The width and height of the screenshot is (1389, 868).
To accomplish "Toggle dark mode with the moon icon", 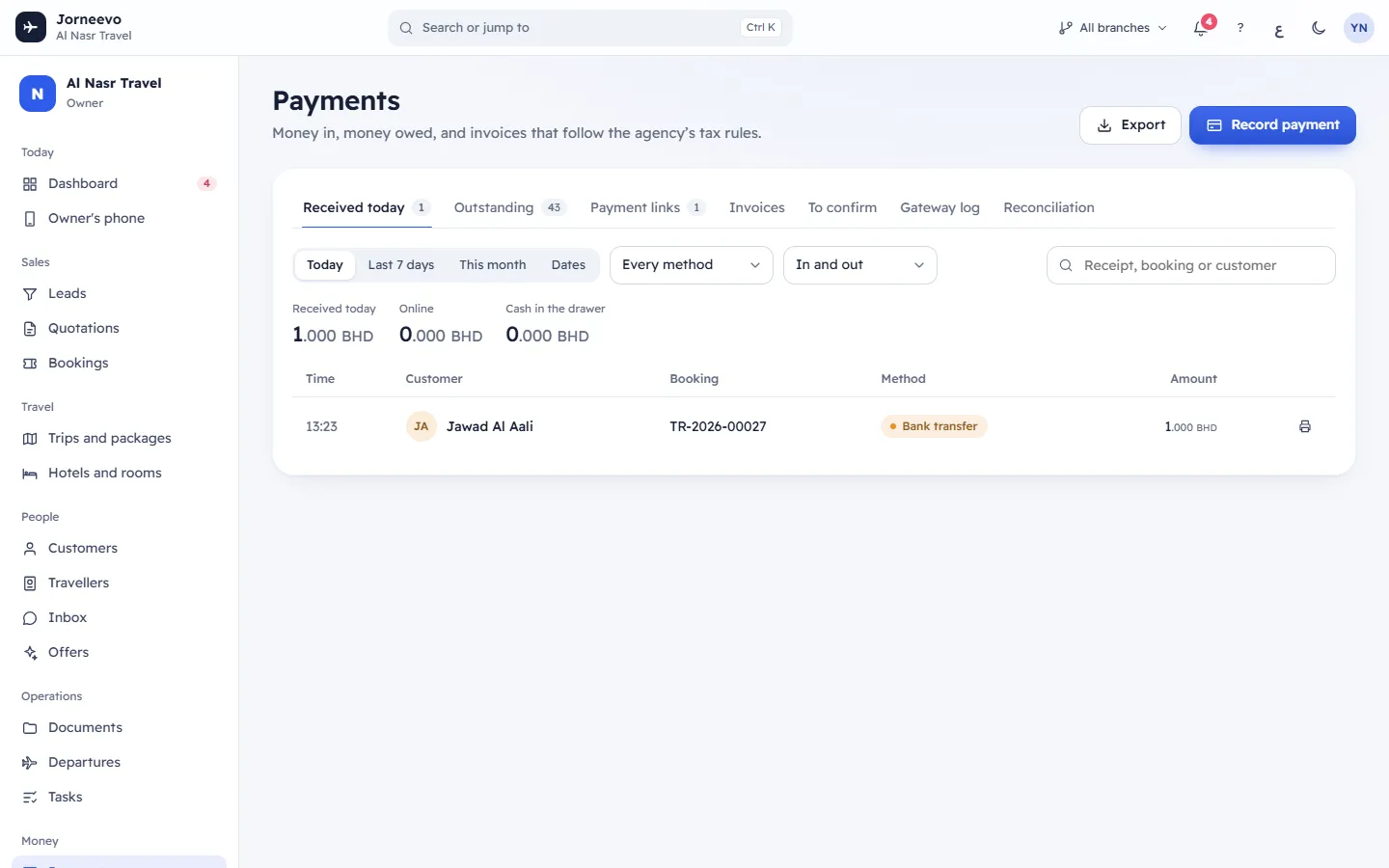I will pyautogui.click(x=1319, y=28).
